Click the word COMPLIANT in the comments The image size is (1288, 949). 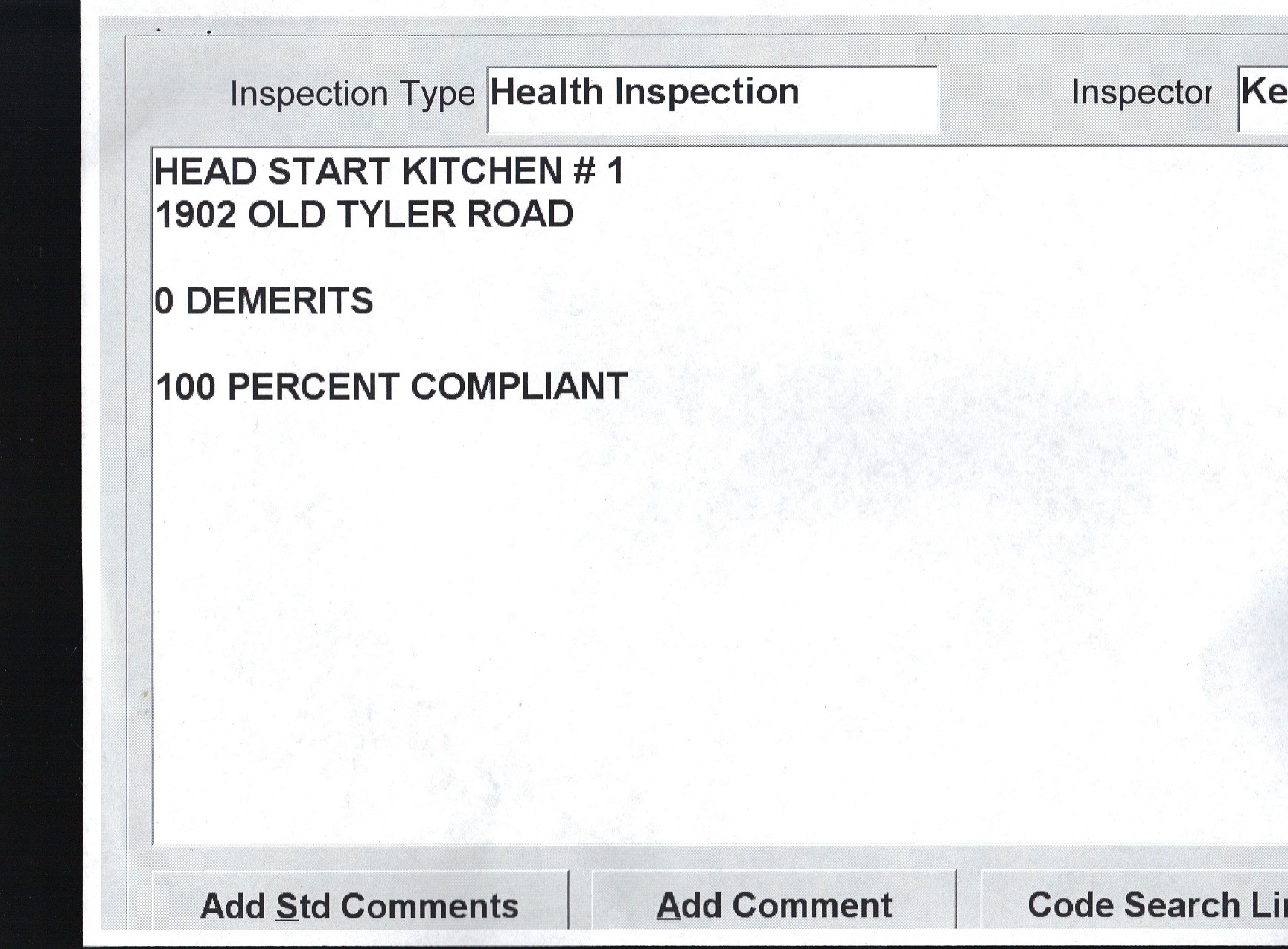tap(519, 387)
